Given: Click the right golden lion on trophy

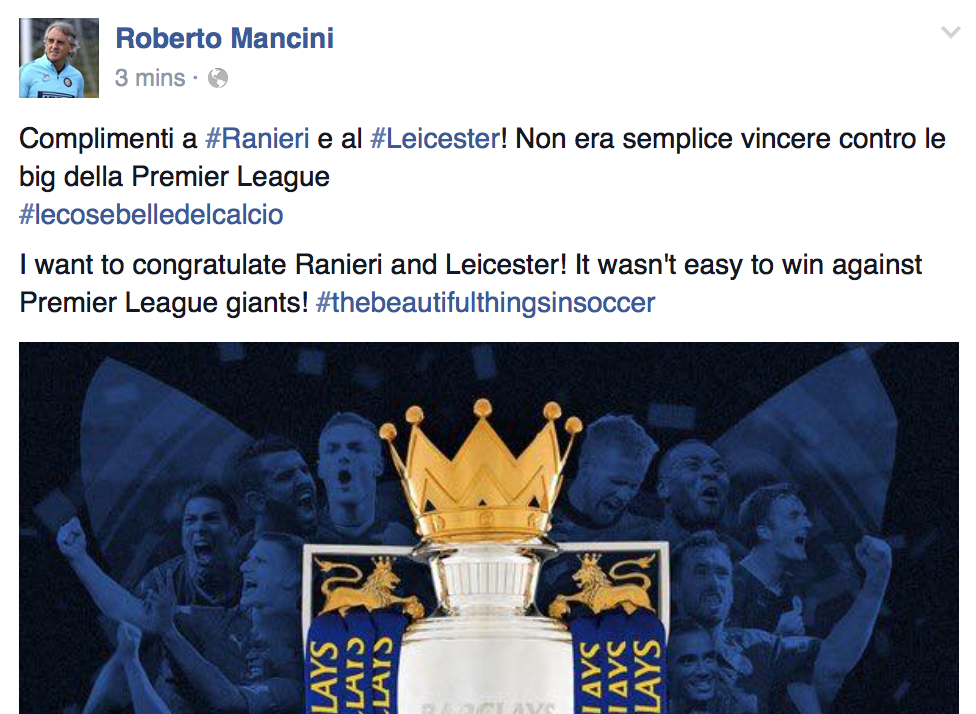Looking at the screenshot, I should click(x=598, y=588).
